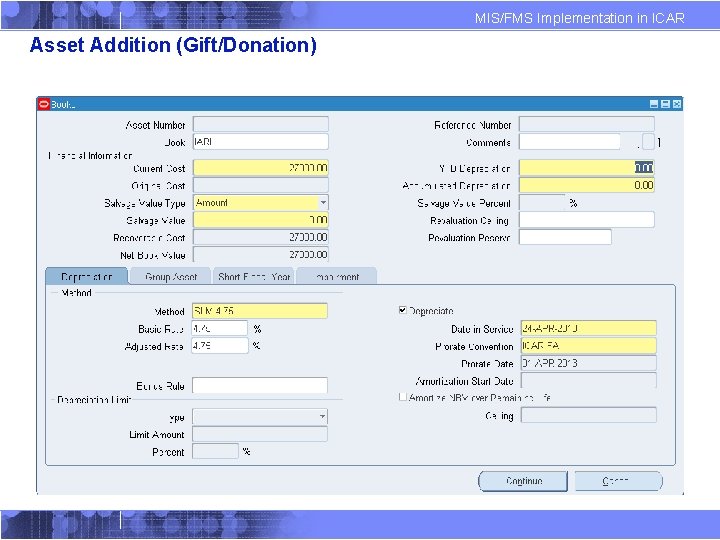Click the Date in Service field

pyautogui.click(x=589, y=328)
